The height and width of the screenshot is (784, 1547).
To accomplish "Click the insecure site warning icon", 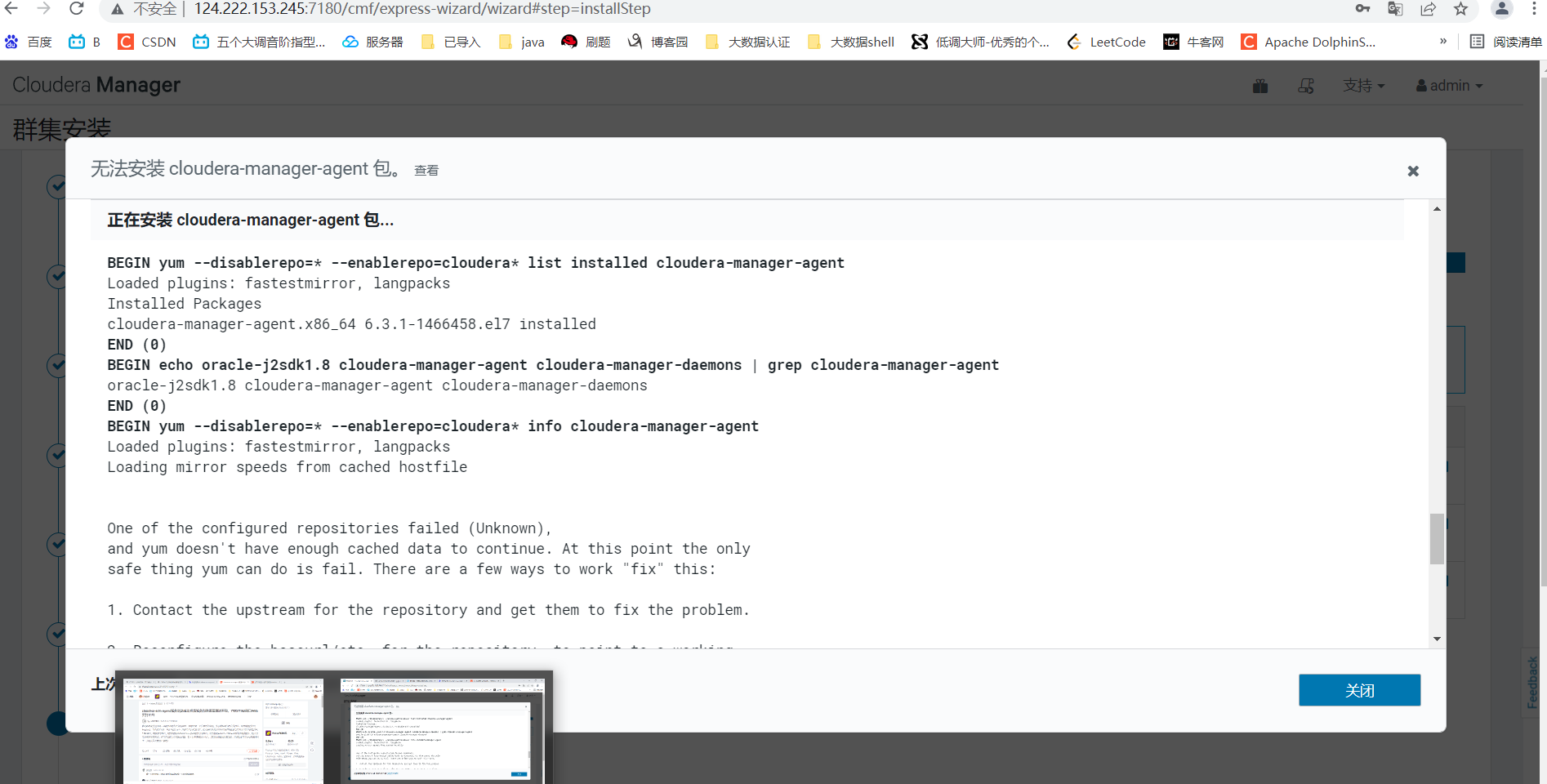I will [x=118, y=9].
